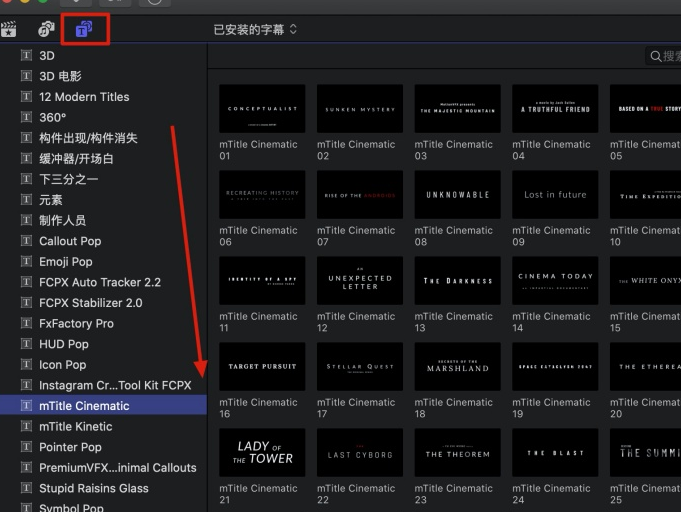
Task: Select the FxFactory Pro category
Action: tap(103, 324)
